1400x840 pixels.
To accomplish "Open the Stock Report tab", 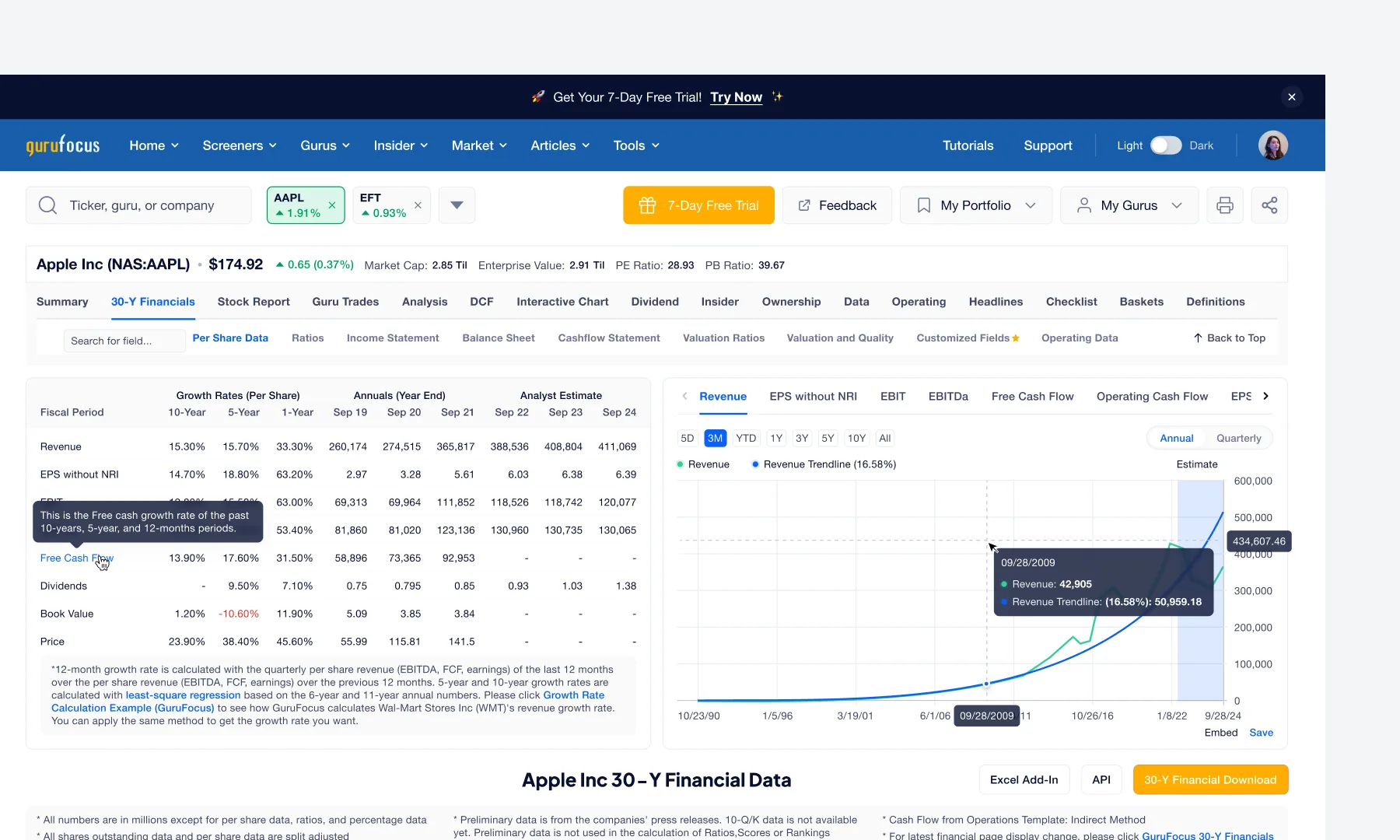I will pyautogui.click(x=254, y=302).
